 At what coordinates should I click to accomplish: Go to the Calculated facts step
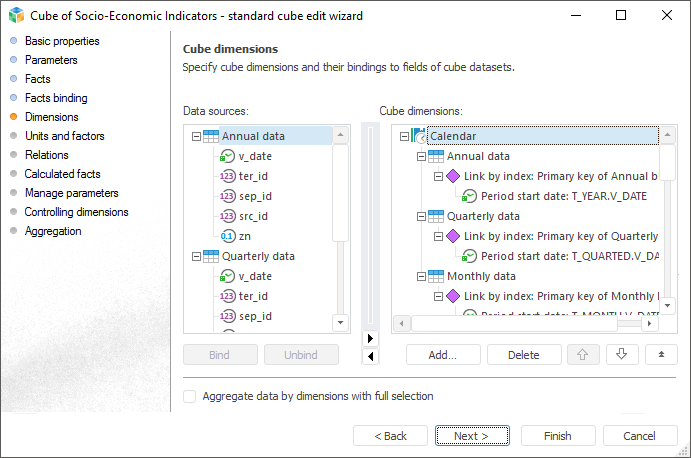coord(63,174)
